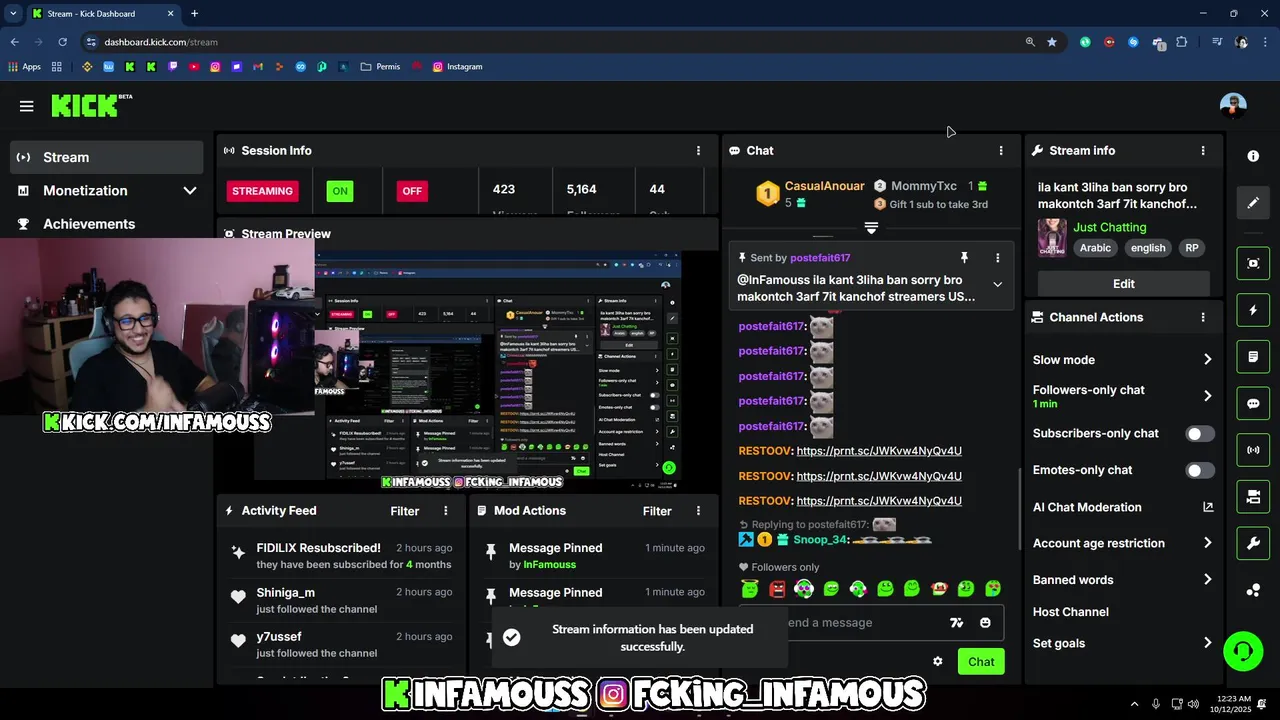Send message with the green Chat button
This screenshot has height=720, width=1280.
981,662
